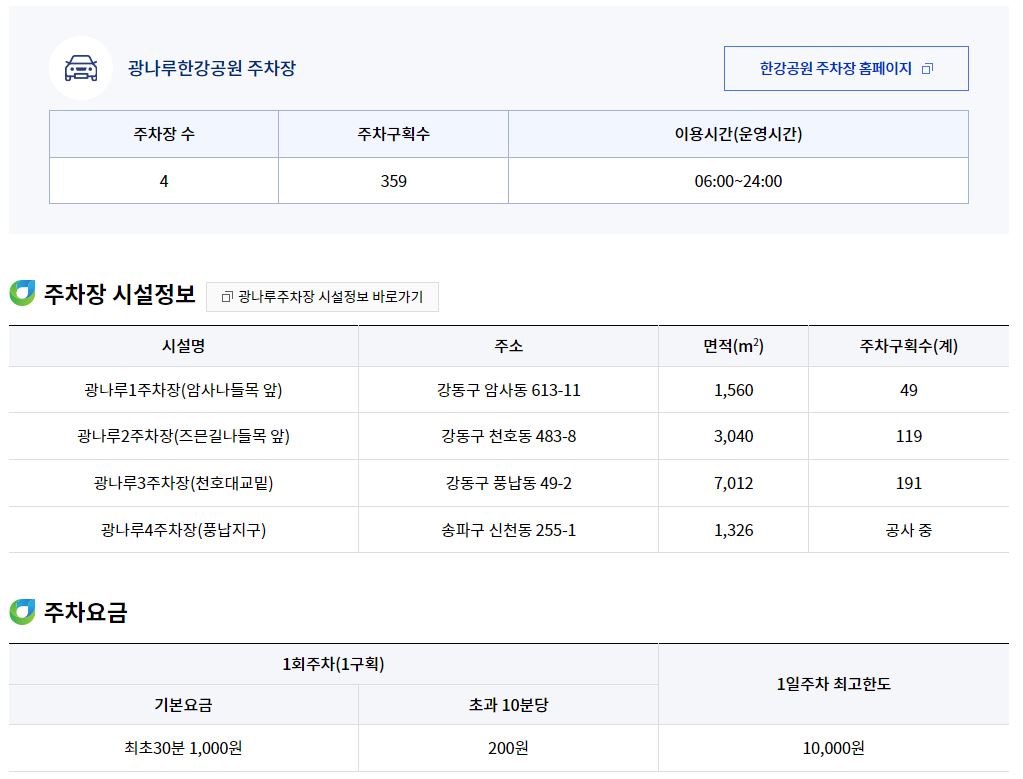The height and width of the screenshot is (779, 1023).
Task: Select 광나루3주차장(천호대교밑) row name
Action: (183, 483)
